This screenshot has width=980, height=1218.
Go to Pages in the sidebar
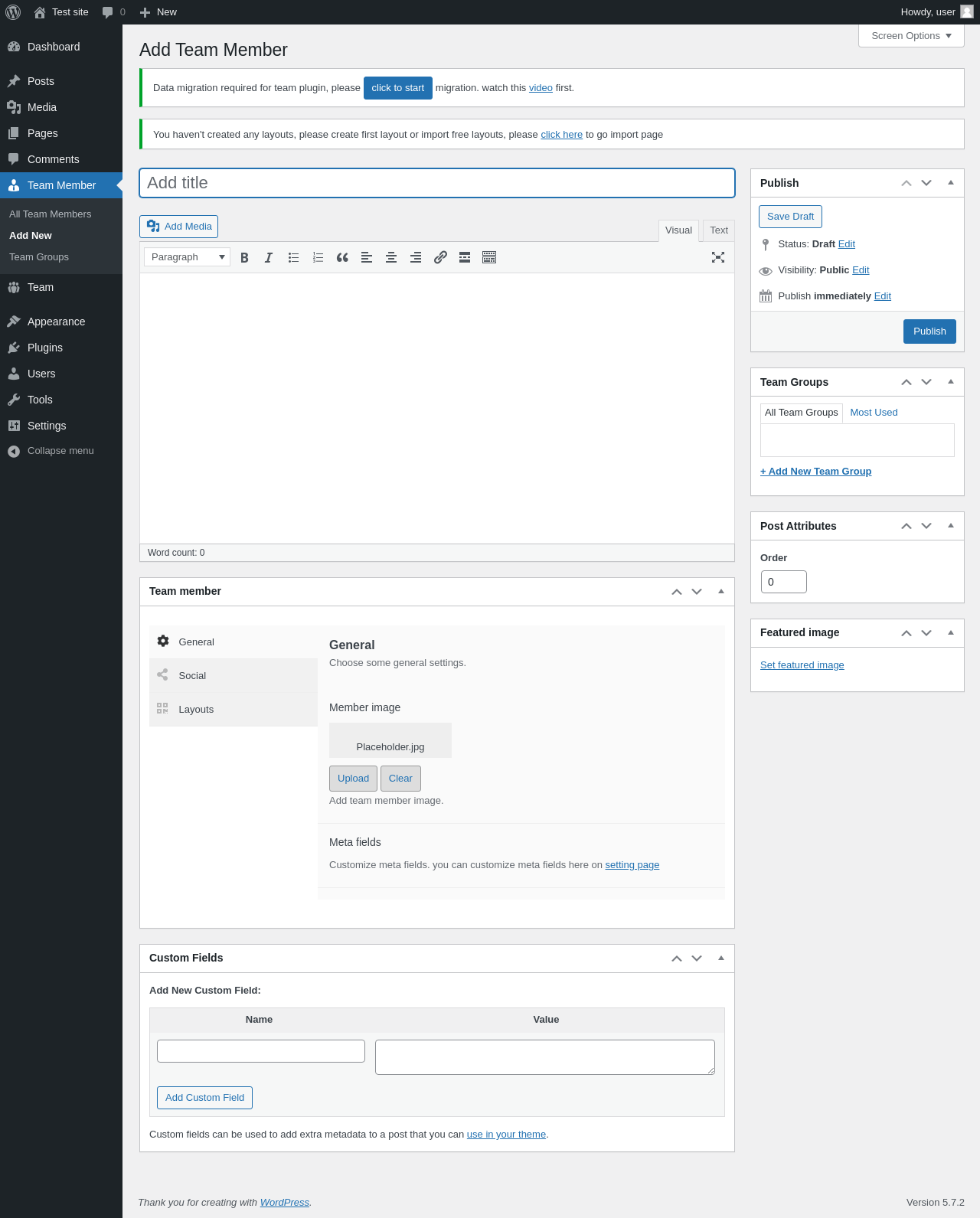[x=61, y=133]
